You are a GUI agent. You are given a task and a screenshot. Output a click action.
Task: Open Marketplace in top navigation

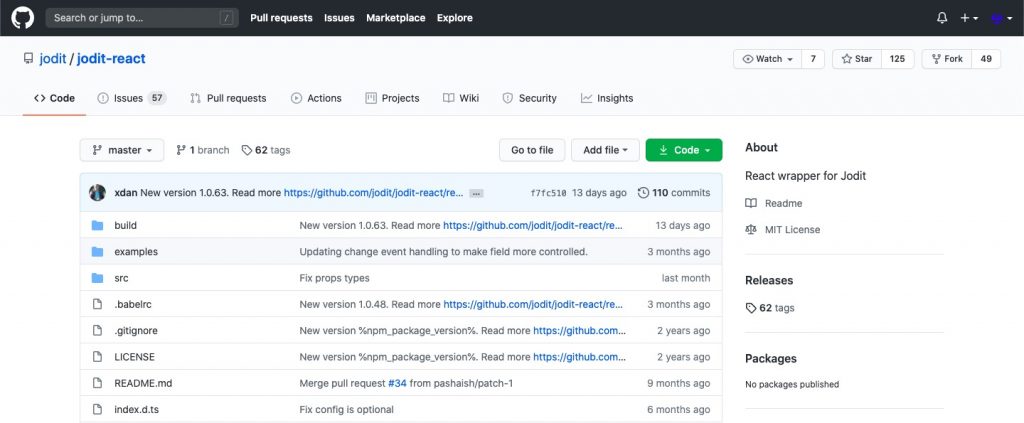pos(396,18)
